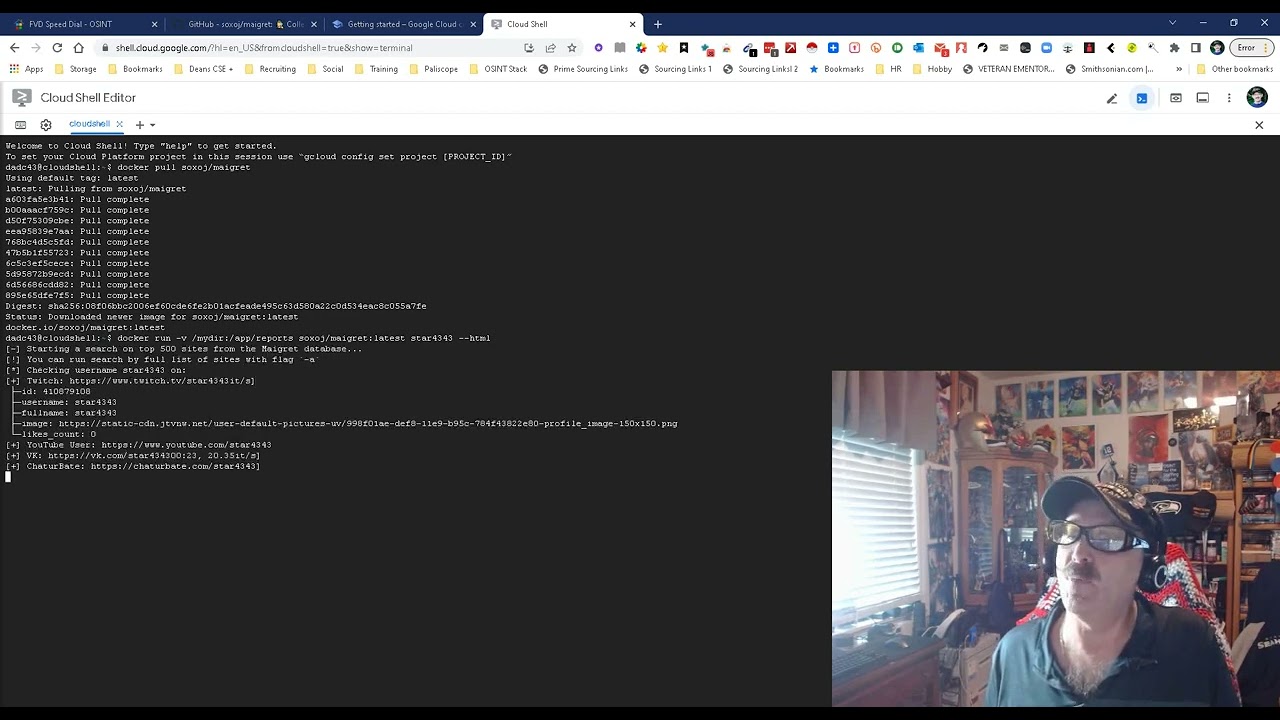Close the cloudshell terminal tab
The height and width of the screenshot is (720, 1280).
point(119,124)
